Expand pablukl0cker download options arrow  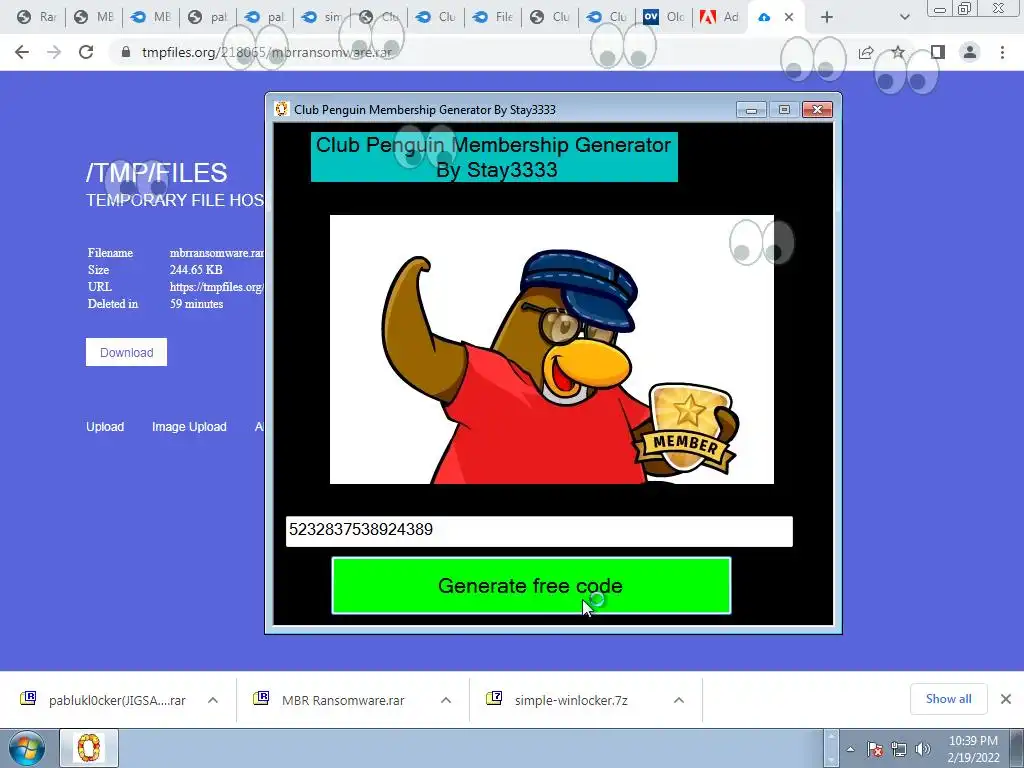(x=213, y=700)
